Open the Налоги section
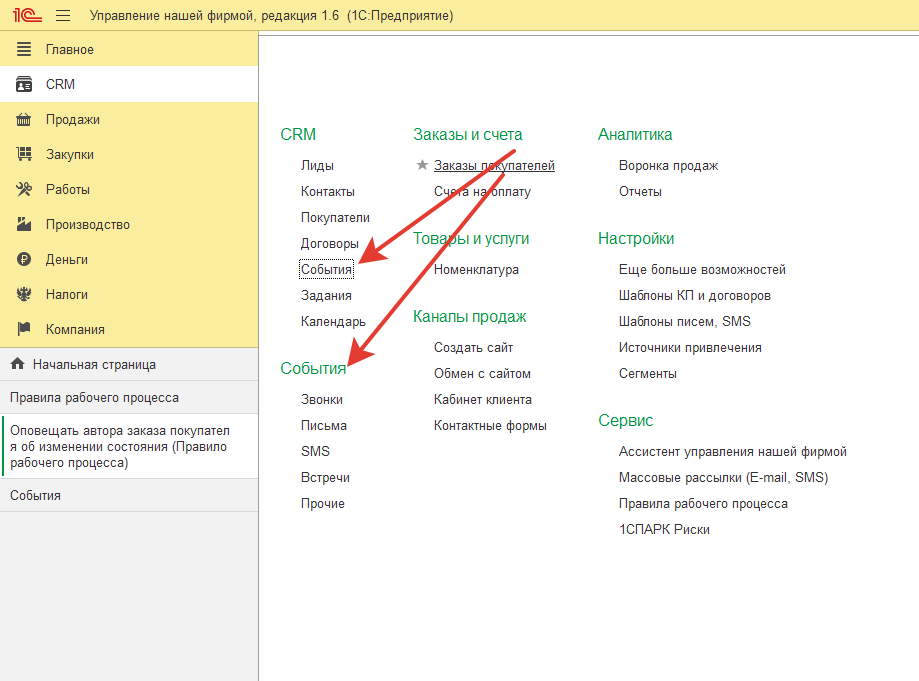The height and width of the screenshot is (681, 919). (129, 294)
